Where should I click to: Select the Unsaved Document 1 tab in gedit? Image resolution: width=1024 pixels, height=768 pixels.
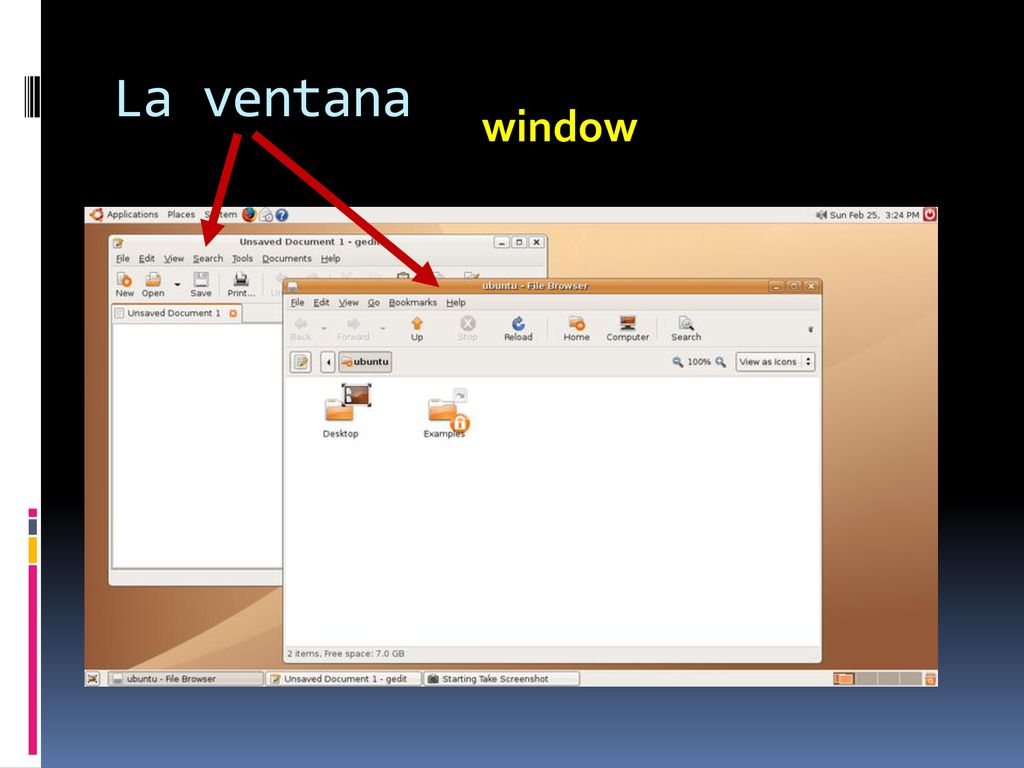[x=176, y=313]
